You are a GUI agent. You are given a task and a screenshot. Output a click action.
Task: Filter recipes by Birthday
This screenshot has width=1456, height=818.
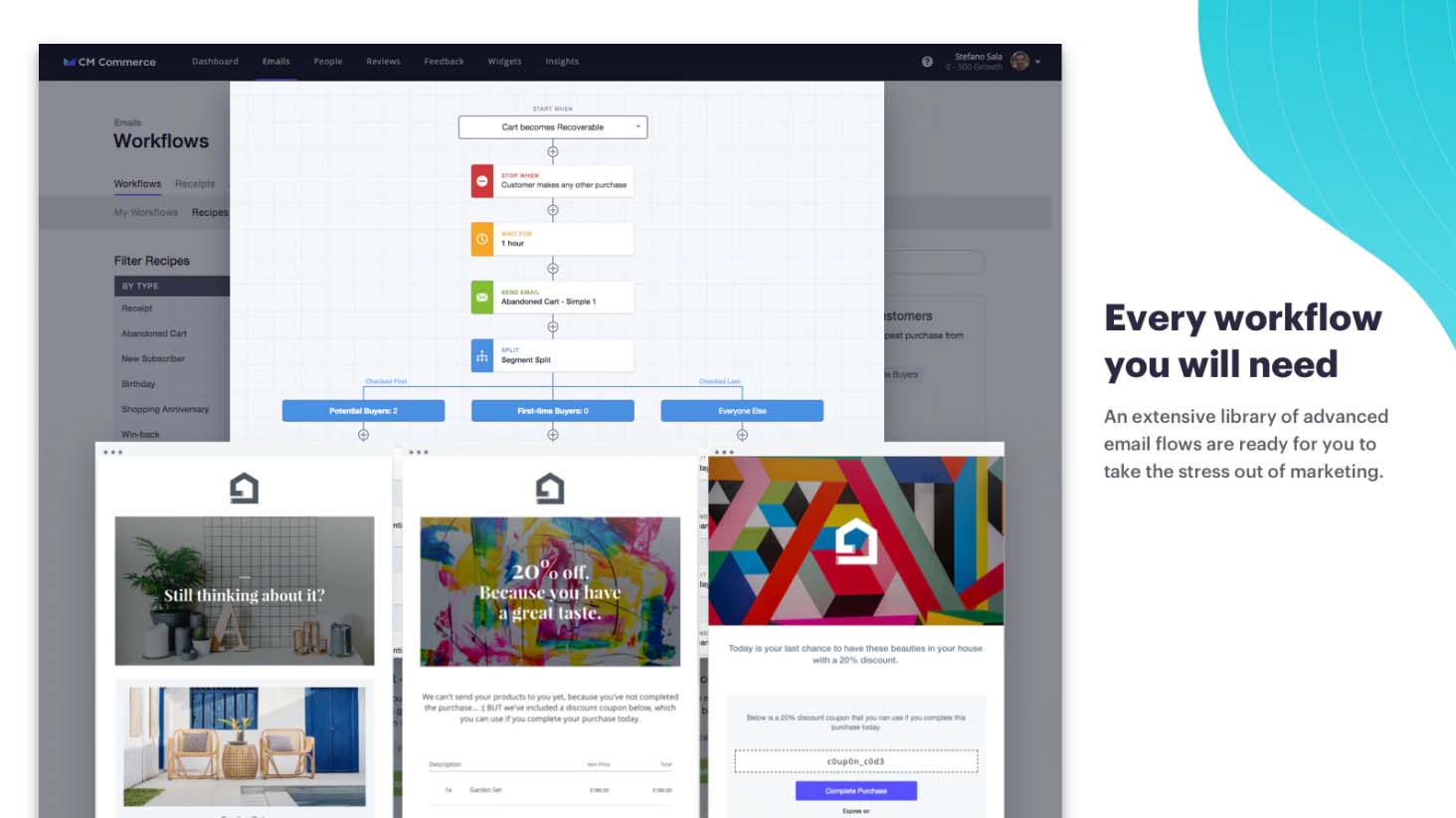click(138, 384)
